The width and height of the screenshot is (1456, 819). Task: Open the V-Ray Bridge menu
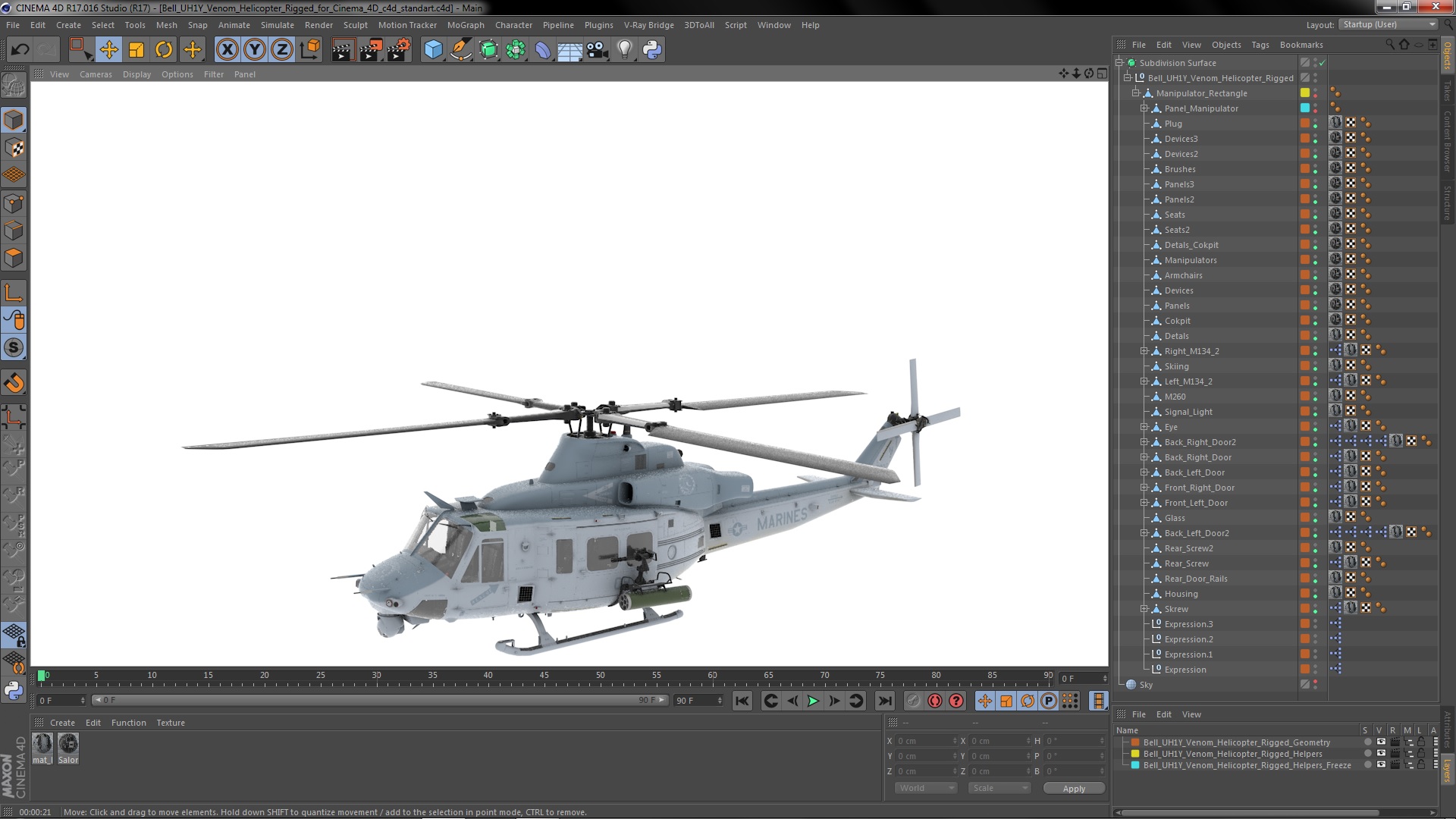click(x=648, y=25)
